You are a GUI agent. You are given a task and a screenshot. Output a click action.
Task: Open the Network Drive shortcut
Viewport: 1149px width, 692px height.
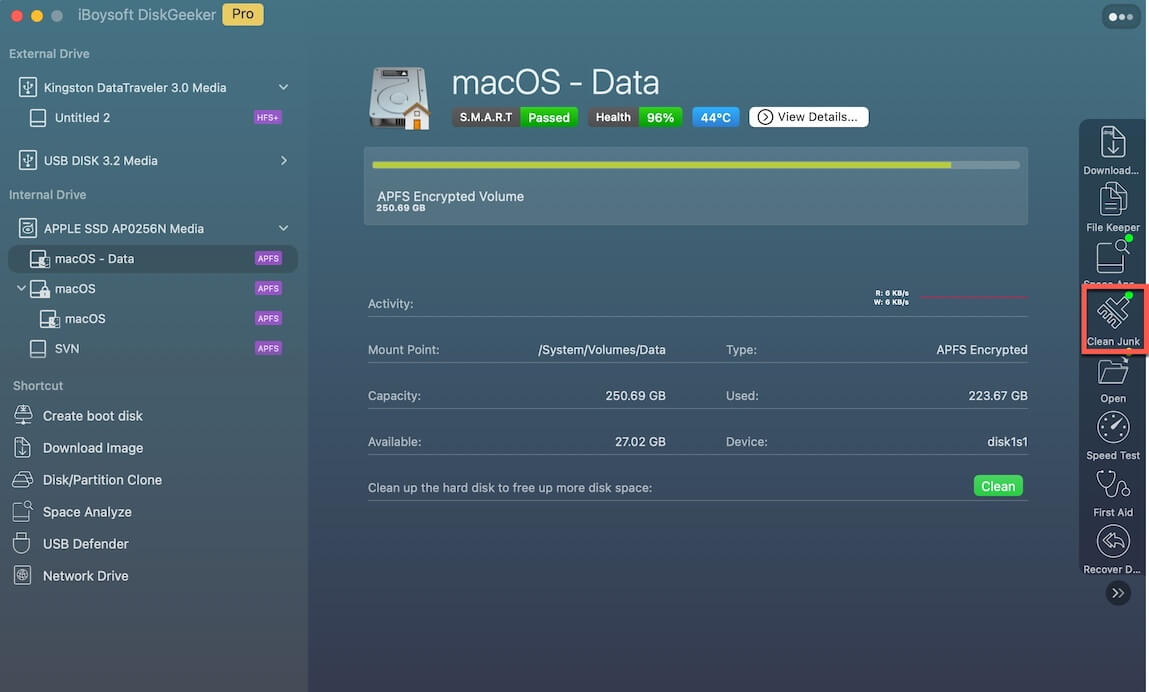pyautogui.click(x=85, y=575)
